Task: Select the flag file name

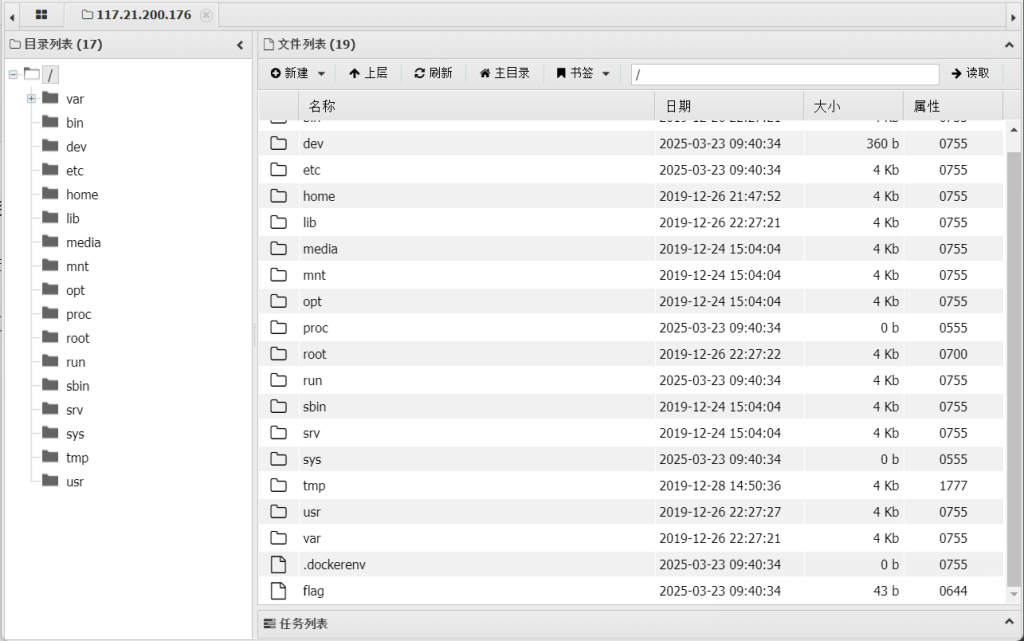Action: [x=313, y=591]
